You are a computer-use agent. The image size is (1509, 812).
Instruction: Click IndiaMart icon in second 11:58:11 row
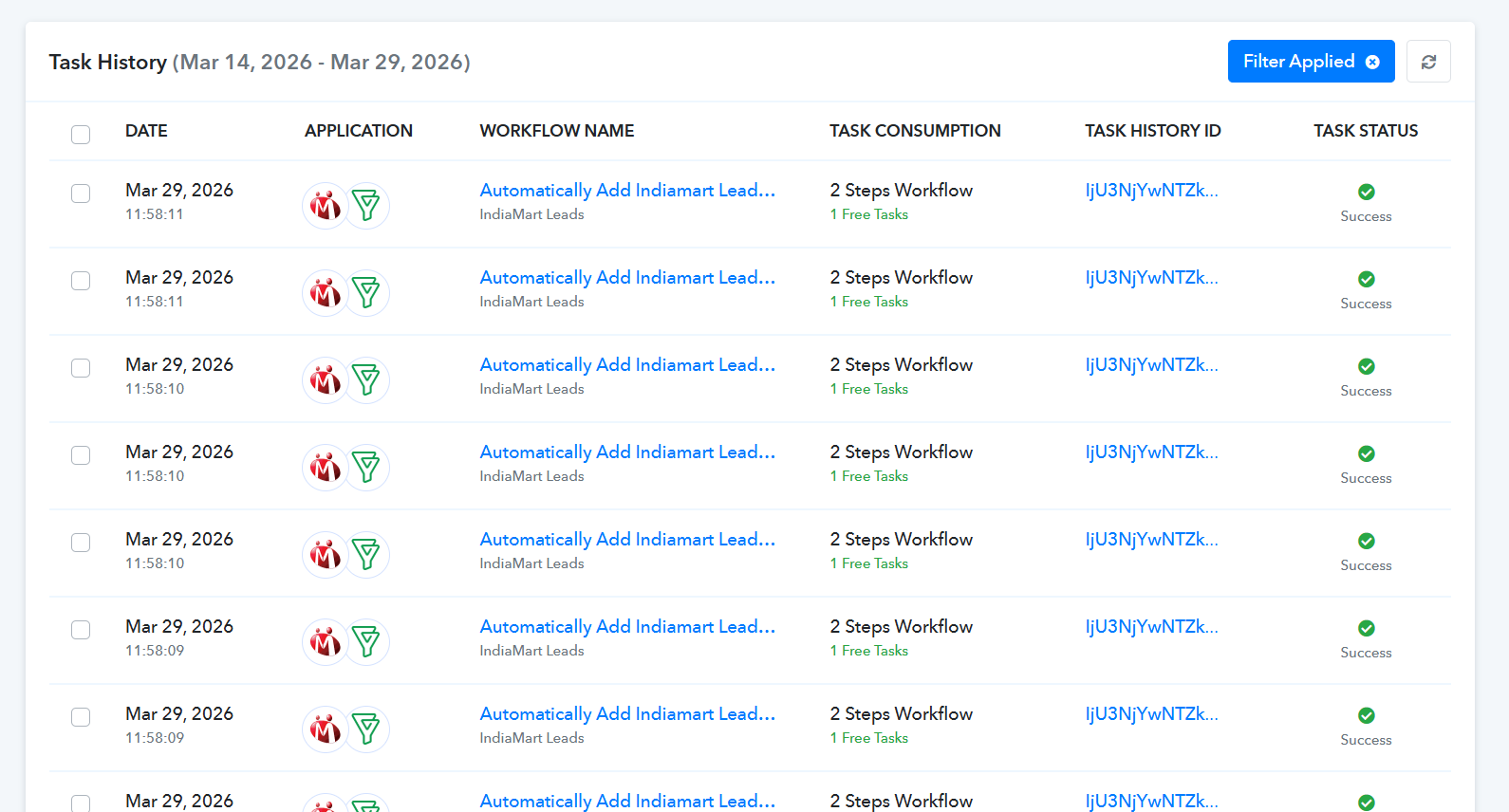[x=326, y=293]
